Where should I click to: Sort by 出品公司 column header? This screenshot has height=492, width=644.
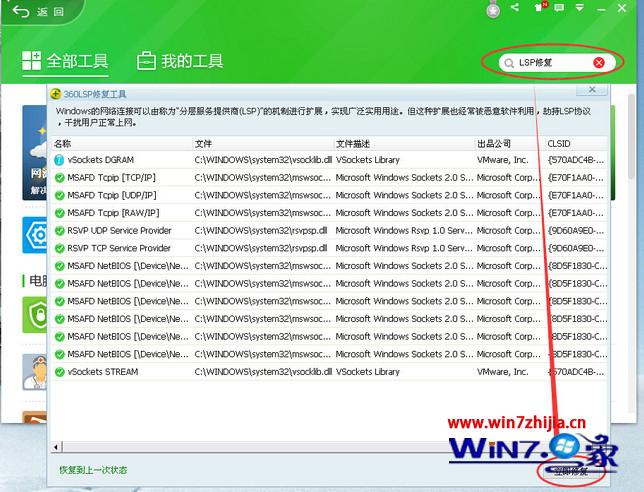click(509, 144)
